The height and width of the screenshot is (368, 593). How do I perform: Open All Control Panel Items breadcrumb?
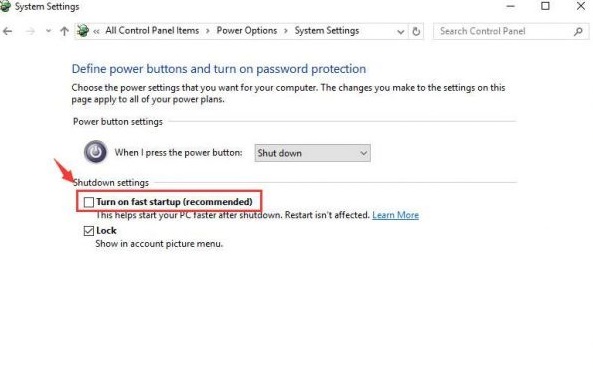click(x=152, y=31)
